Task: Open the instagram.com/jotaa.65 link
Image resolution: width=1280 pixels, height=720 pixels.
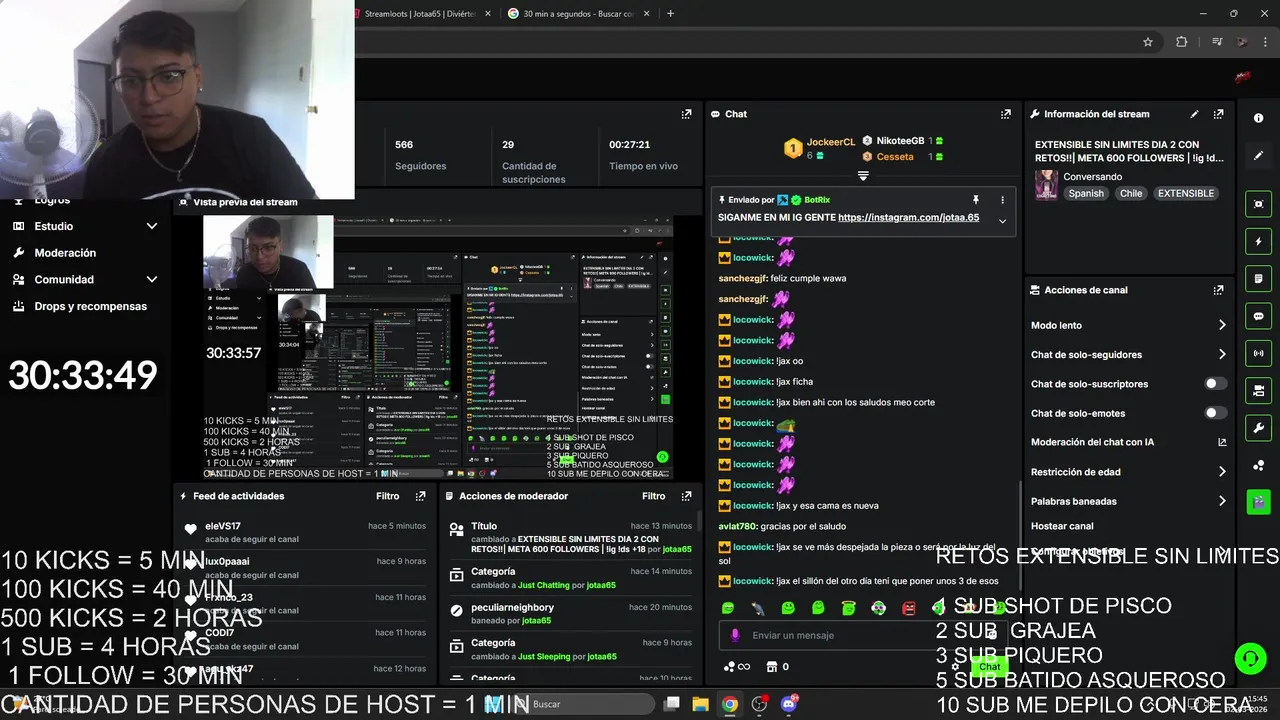Action: [x=908, y=217]
